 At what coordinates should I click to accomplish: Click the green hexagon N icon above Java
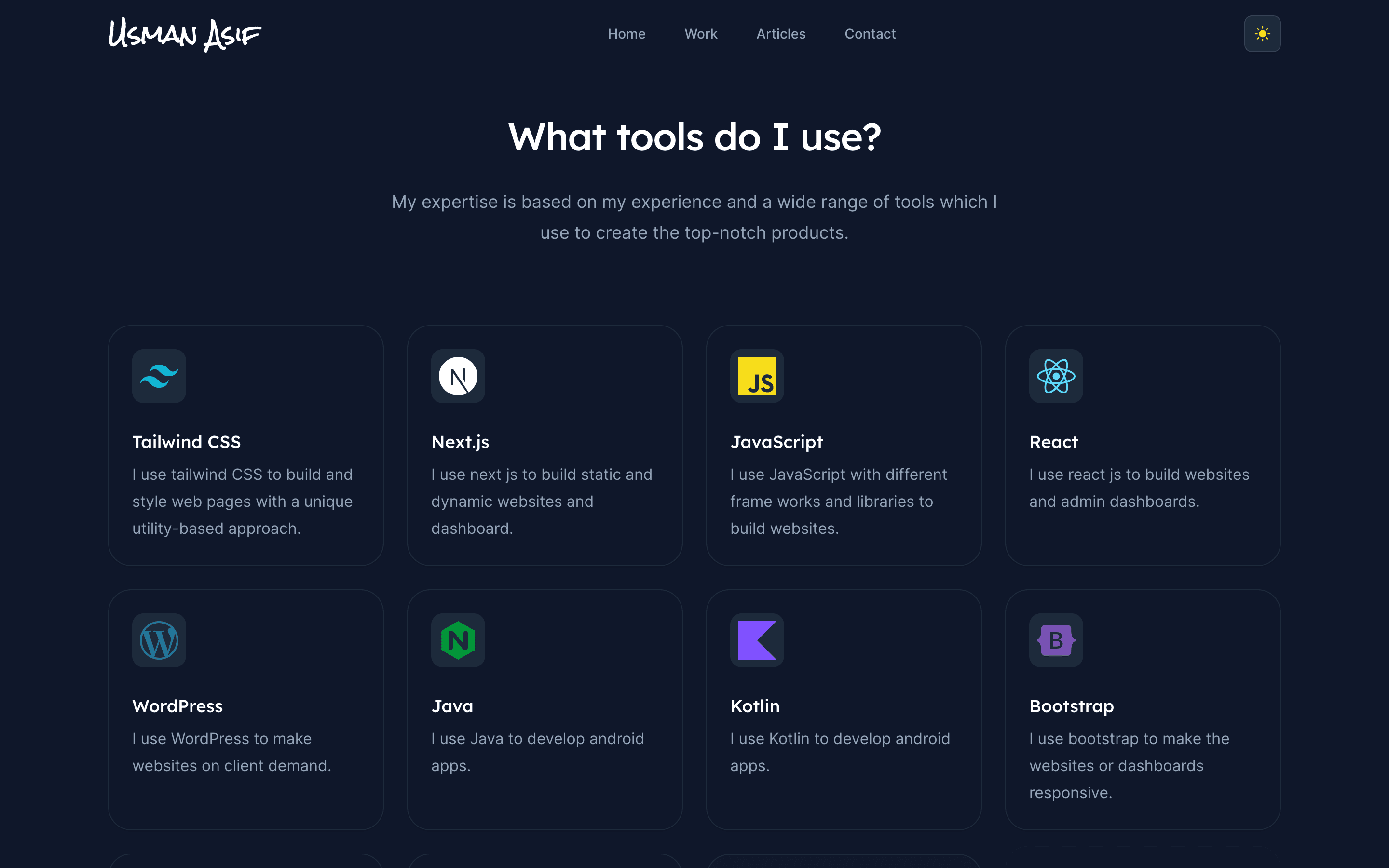click(458, 640)
